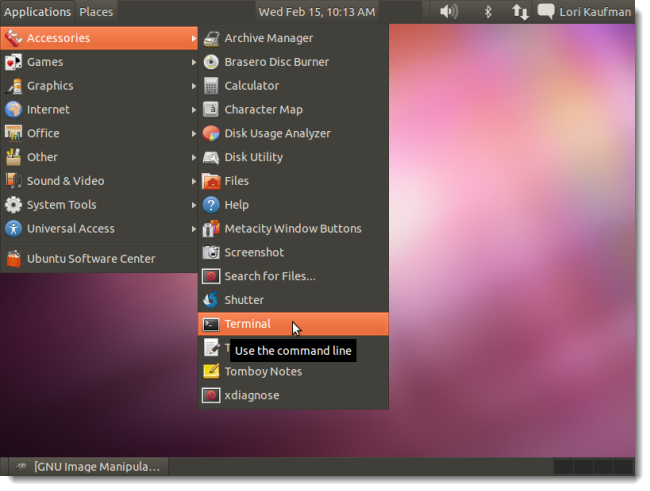Viewport: 650px width, 491px height.
Task: Click the Metacity Window Buttons icon
Action: (x=211, y=228)
